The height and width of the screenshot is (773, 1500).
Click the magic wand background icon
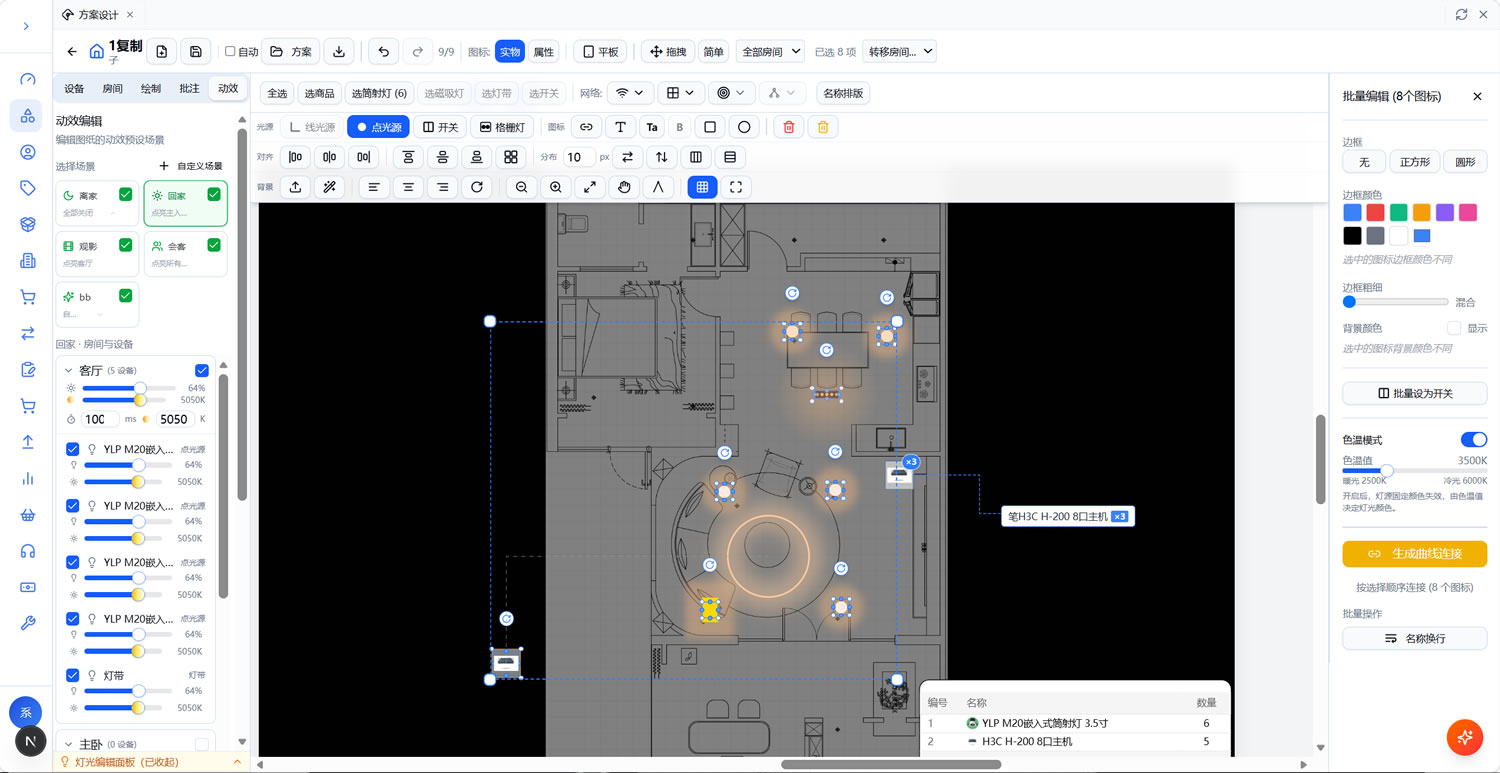point(329,187)
